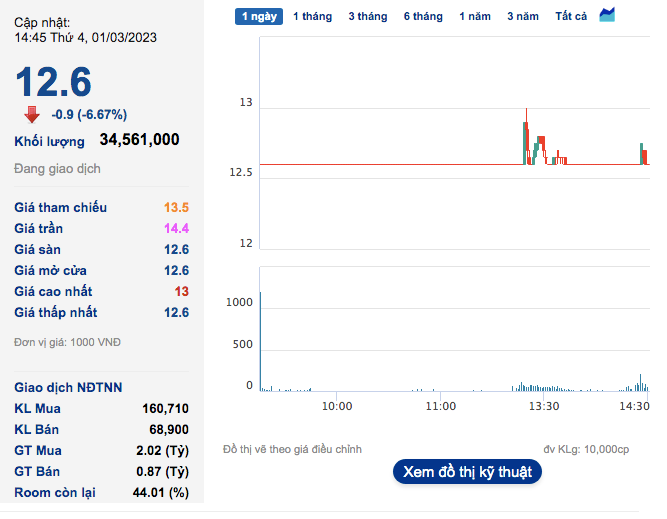Show 'Tất cả' full price history

(x=571, y=16)
